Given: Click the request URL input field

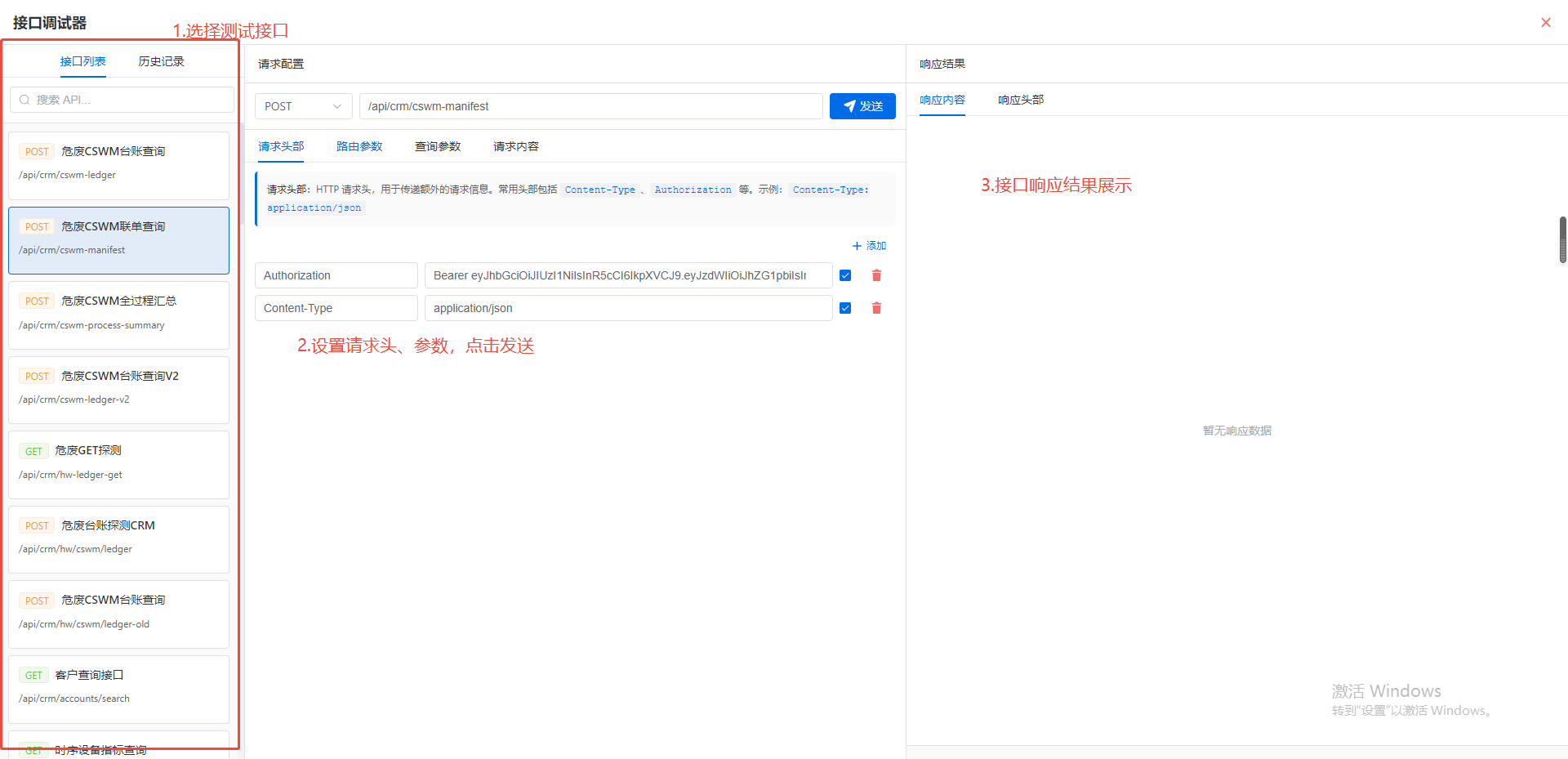Looking at the screenshot, I should pyautogui.click(x=591, y=106).
